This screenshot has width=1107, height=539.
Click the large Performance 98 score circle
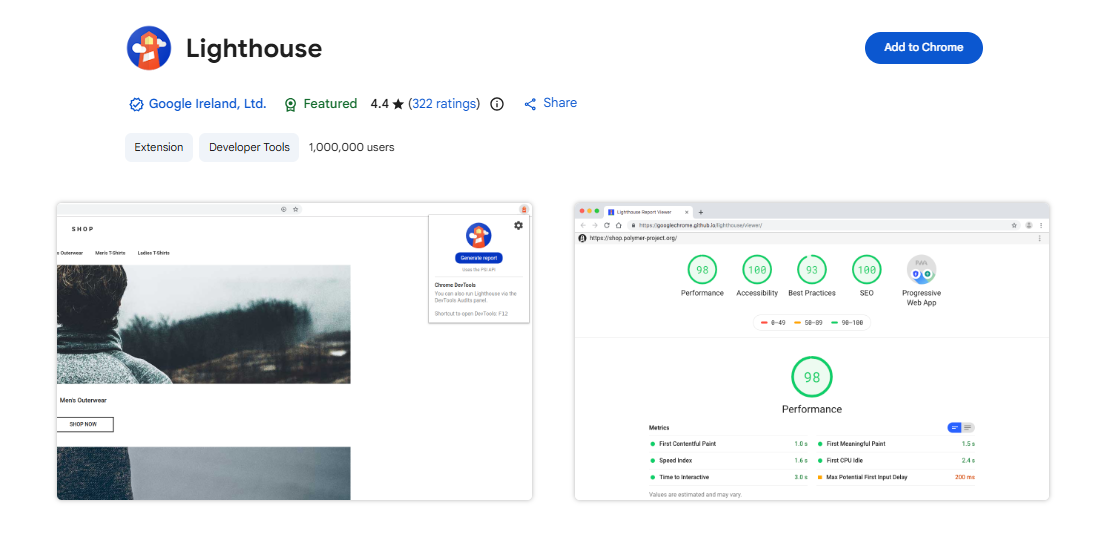[x=812, y=377]
